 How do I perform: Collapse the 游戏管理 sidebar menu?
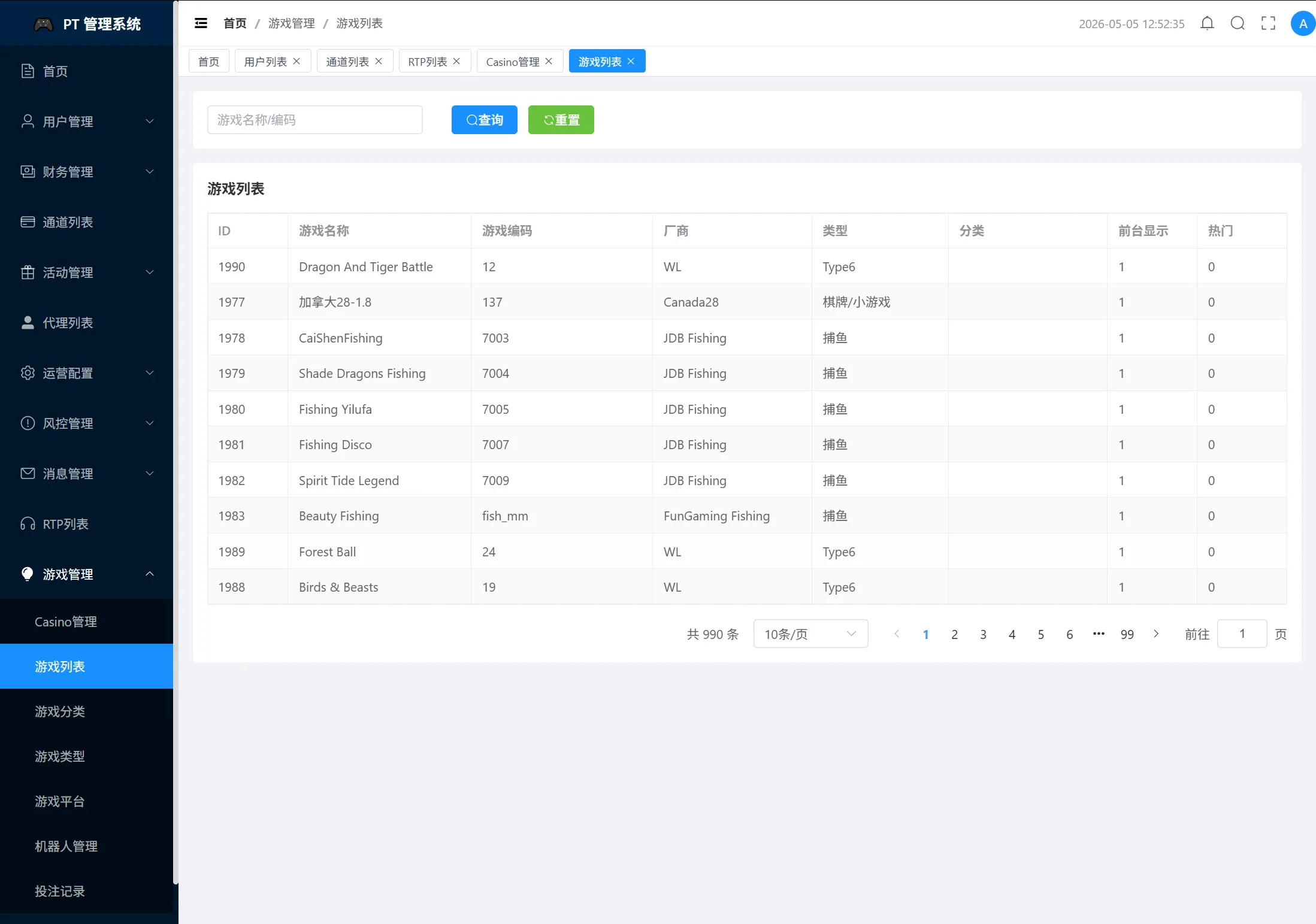click(x=86, y=574)
